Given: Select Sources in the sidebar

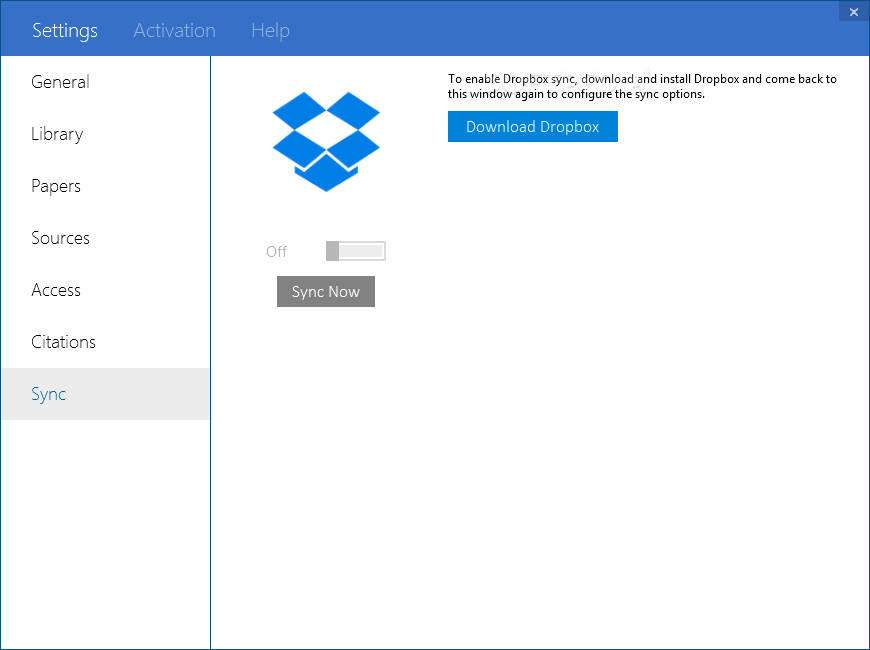Looking at the screenshot, I should 105,238.
